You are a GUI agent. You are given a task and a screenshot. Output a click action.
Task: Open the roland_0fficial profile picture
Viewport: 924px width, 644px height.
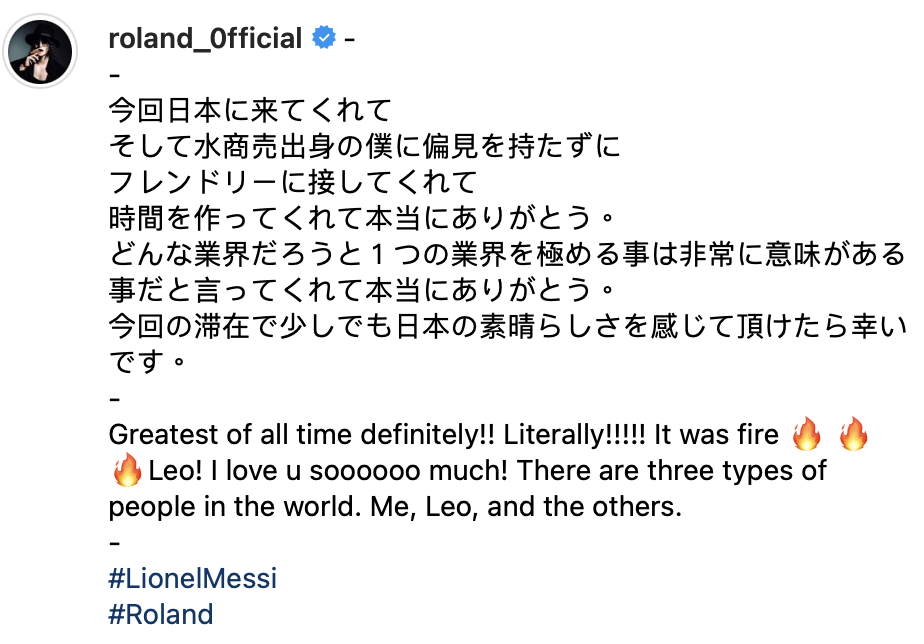43,51
